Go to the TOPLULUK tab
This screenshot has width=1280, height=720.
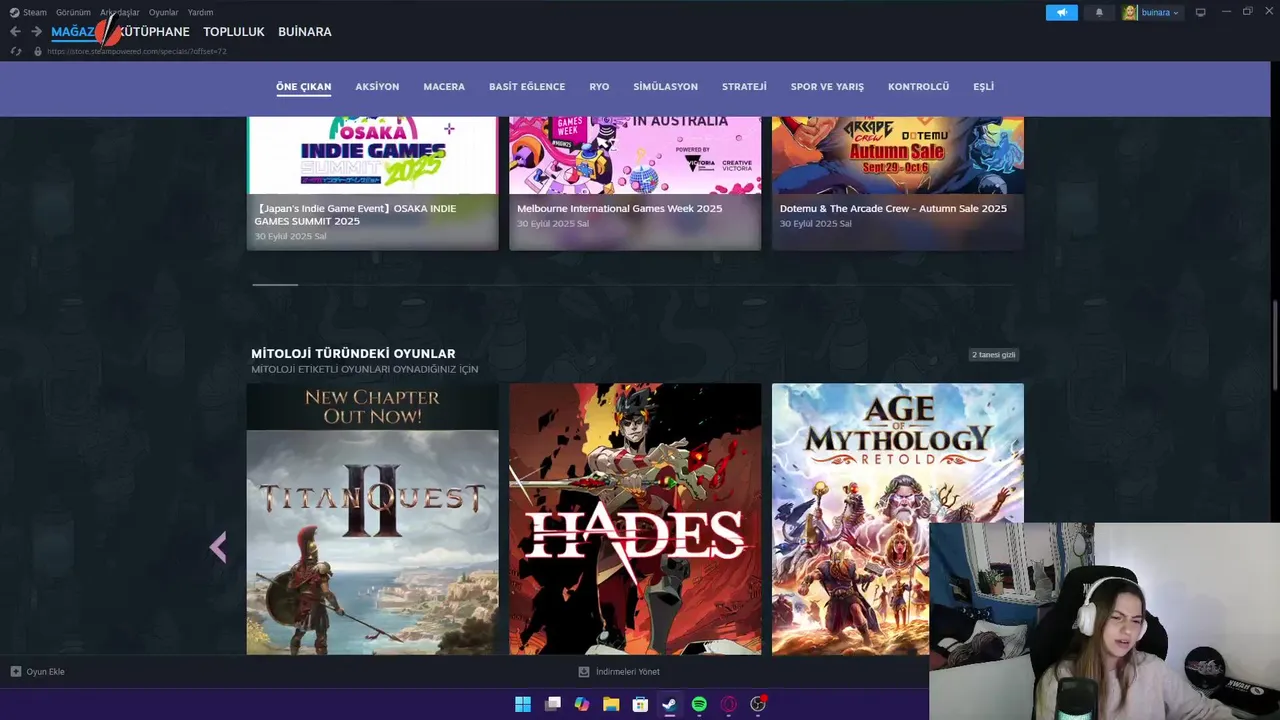pos(234,32)
